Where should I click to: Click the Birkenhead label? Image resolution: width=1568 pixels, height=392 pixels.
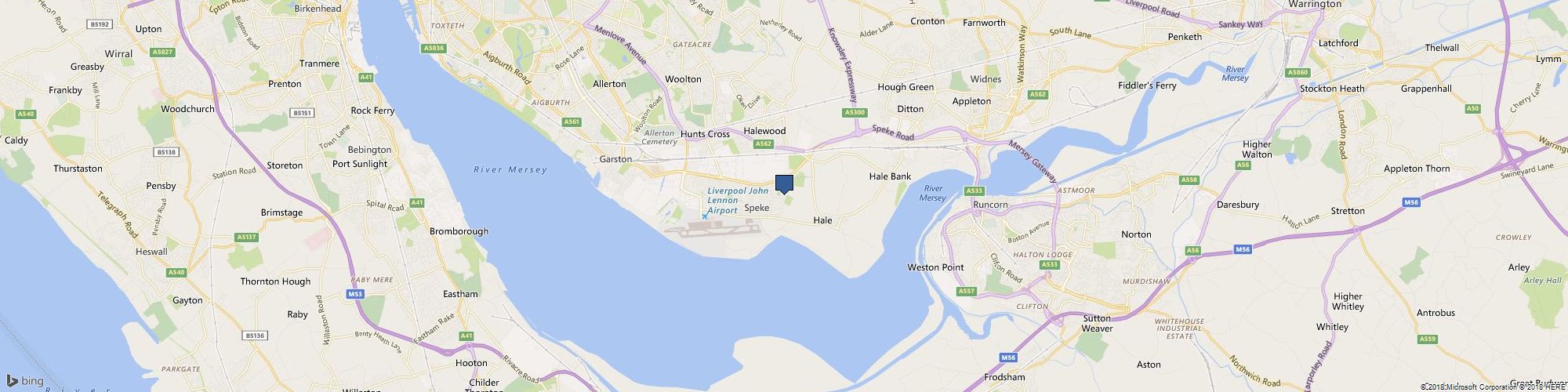318,9
